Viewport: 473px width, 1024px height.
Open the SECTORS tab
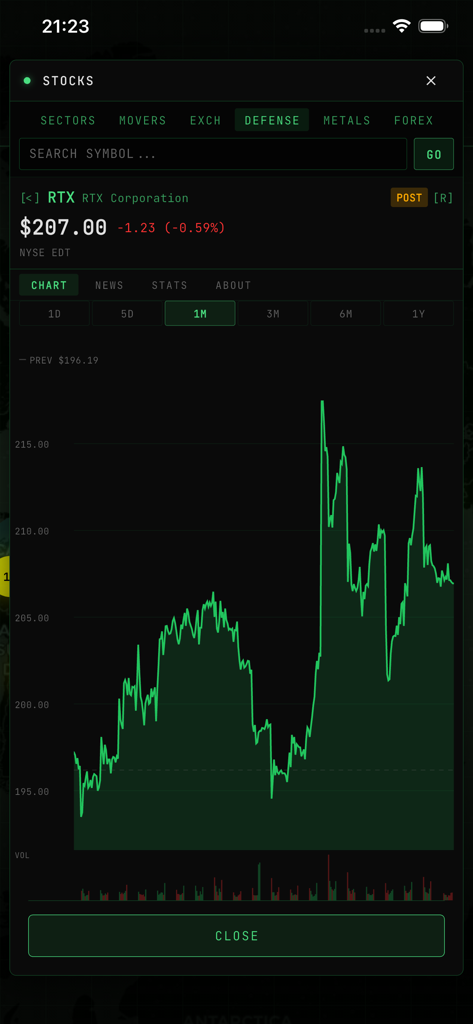click(x=68, y=120)
